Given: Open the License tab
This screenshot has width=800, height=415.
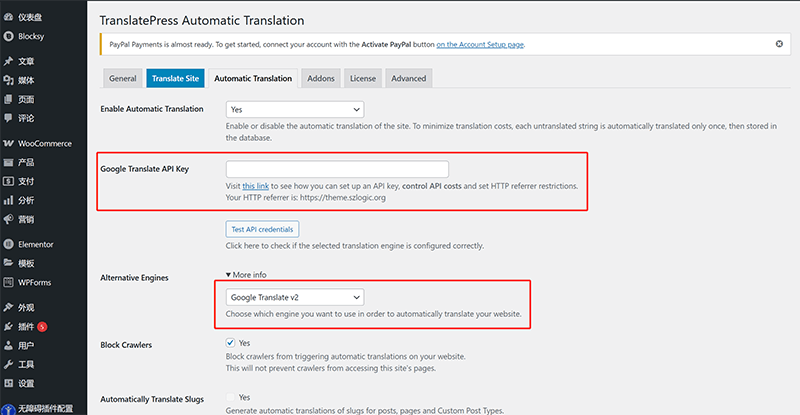Looking at the screenshot, I should click(363, 78).
